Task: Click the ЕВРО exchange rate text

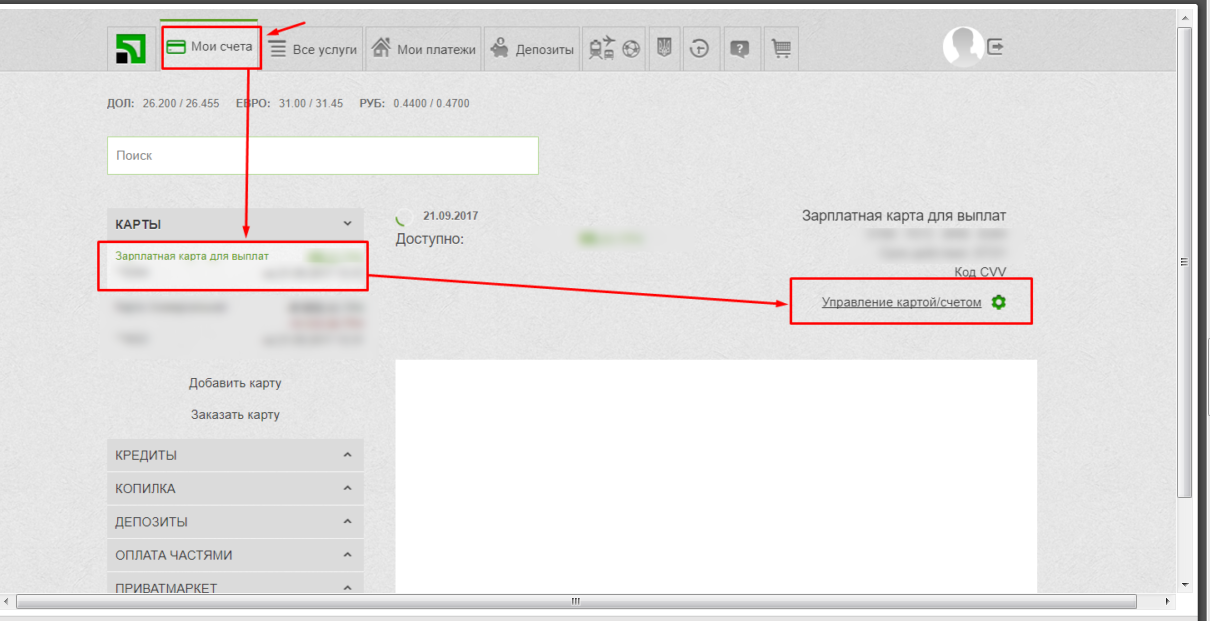Action: pyautogui.click(x=289, y=103)
